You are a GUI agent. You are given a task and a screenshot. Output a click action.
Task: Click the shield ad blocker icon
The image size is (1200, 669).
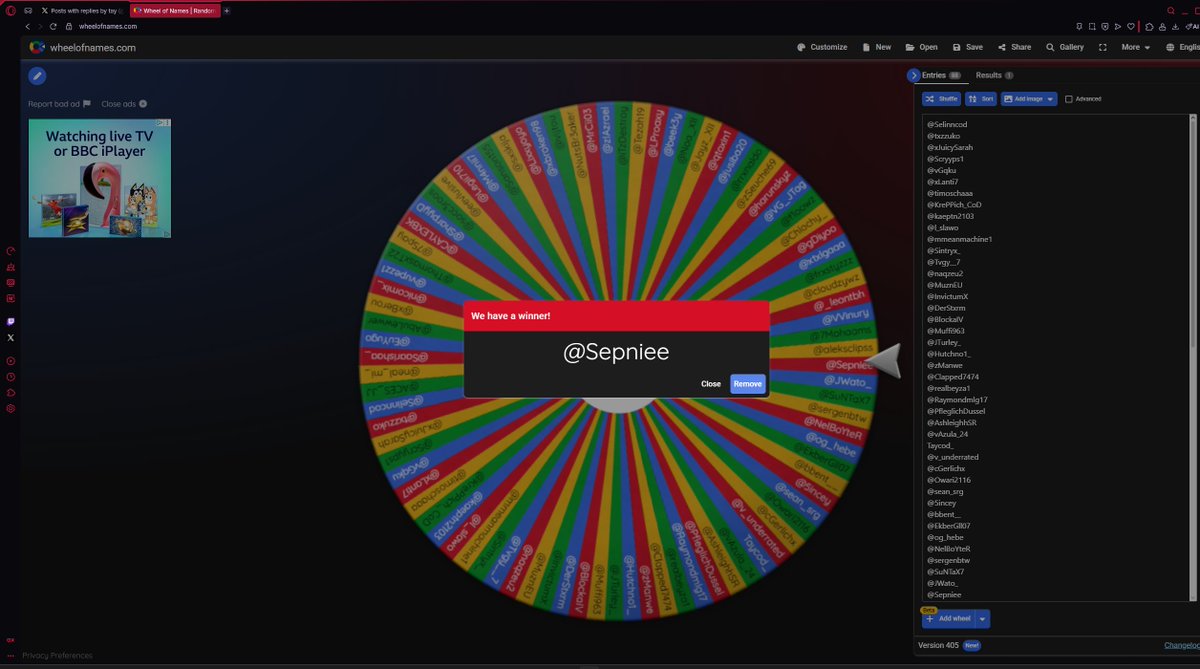coord(1105,27)
